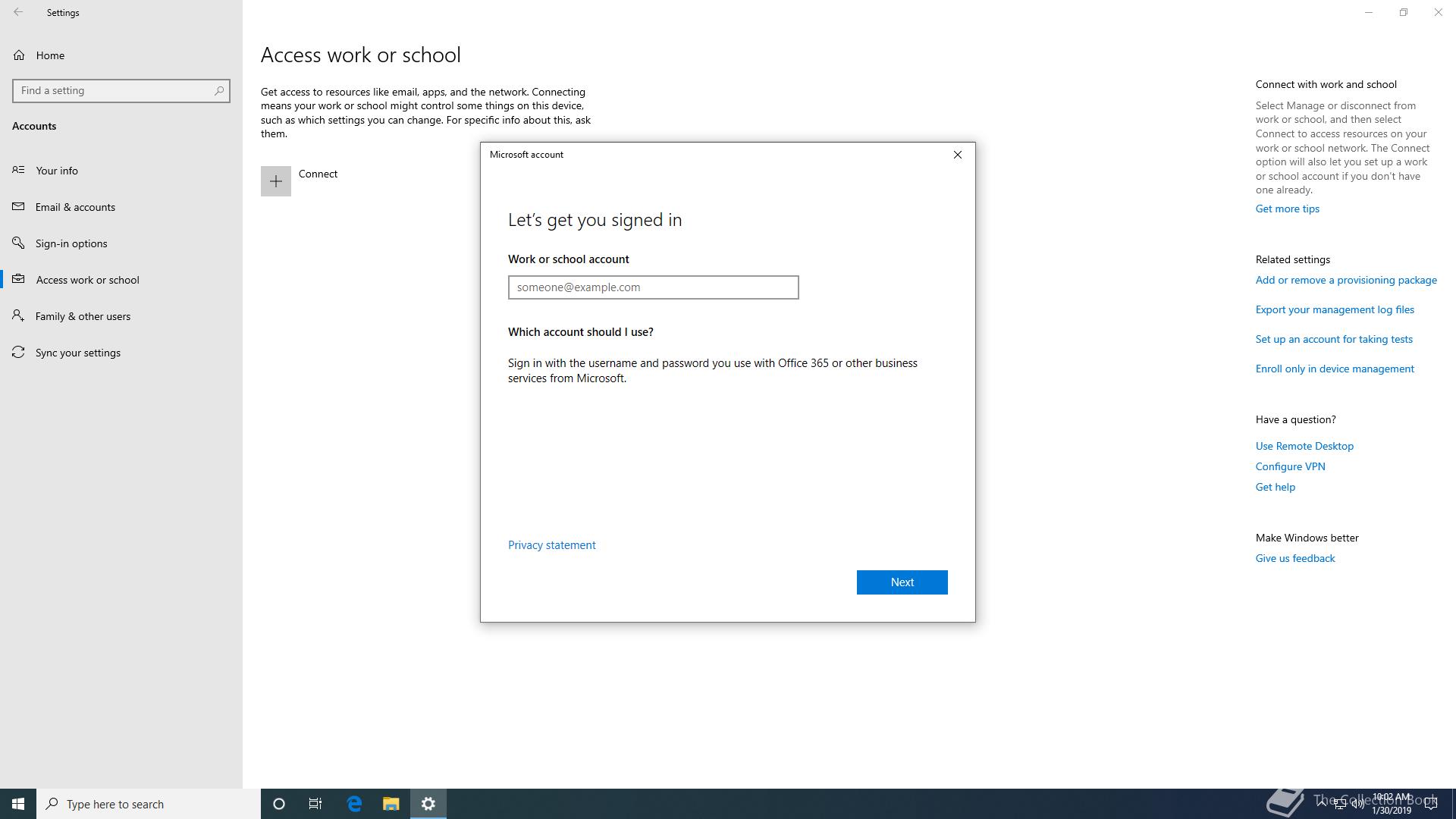Restore down the Settings window
This screenshot has height=819, width=1456.
(1404, 12)
